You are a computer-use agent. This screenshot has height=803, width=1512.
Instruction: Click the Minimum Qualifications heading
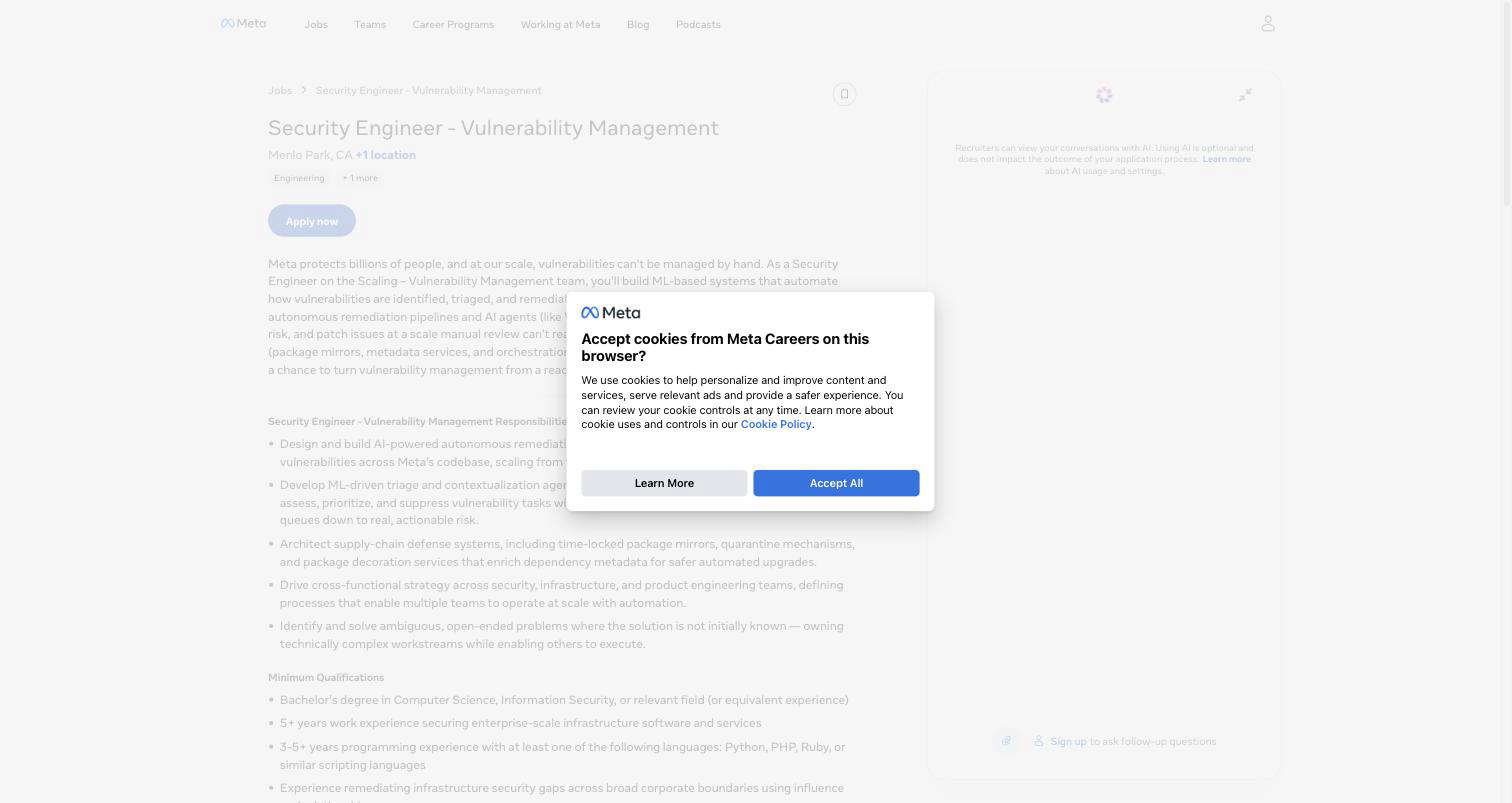(326, 677)
